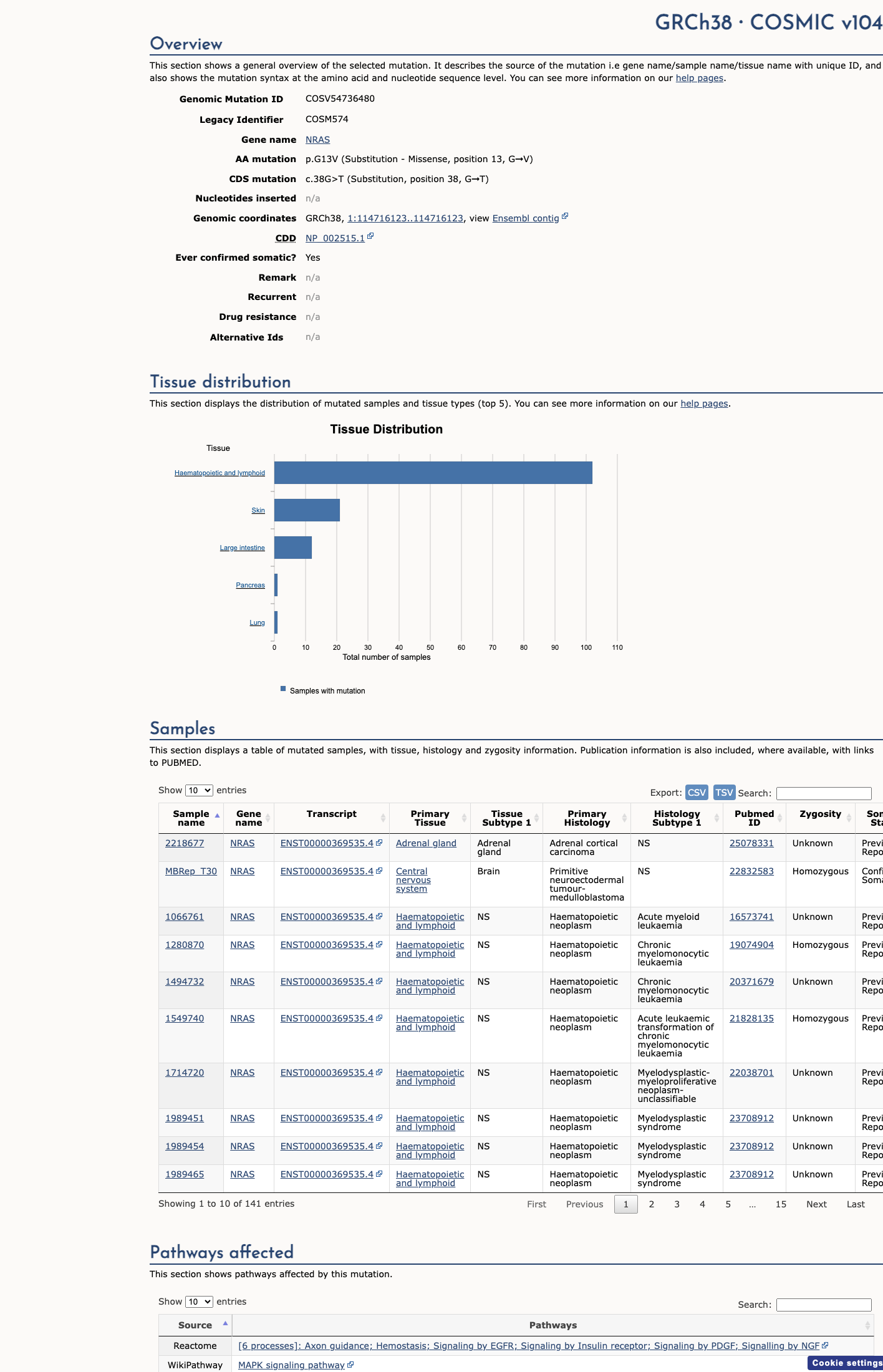This screenshot has width=883, height=1372.
Task: Export the samples table as CSV
Action: [697, 793]
